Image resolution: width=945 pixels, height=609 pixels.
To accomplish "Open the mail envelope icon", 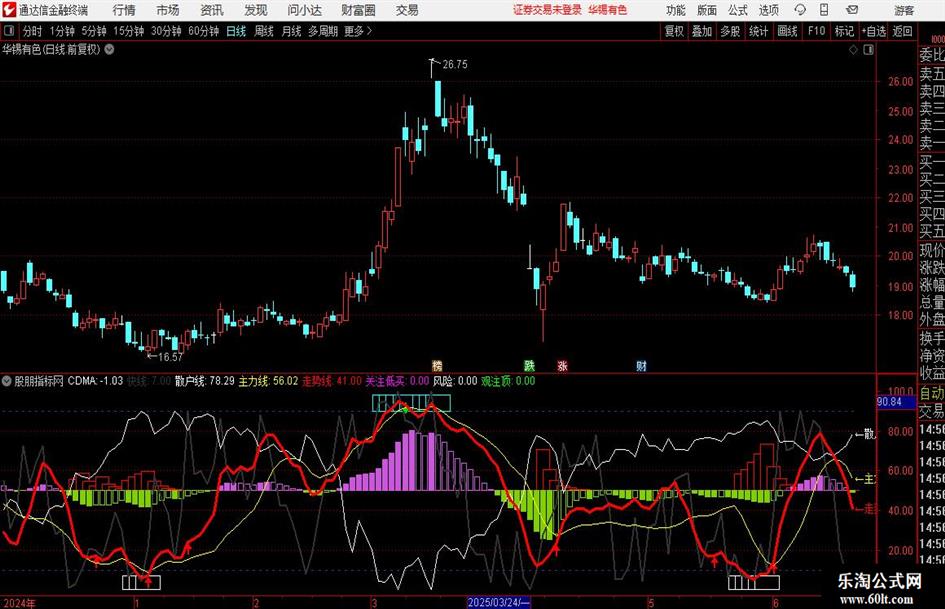I will click(x=852, y=10).
